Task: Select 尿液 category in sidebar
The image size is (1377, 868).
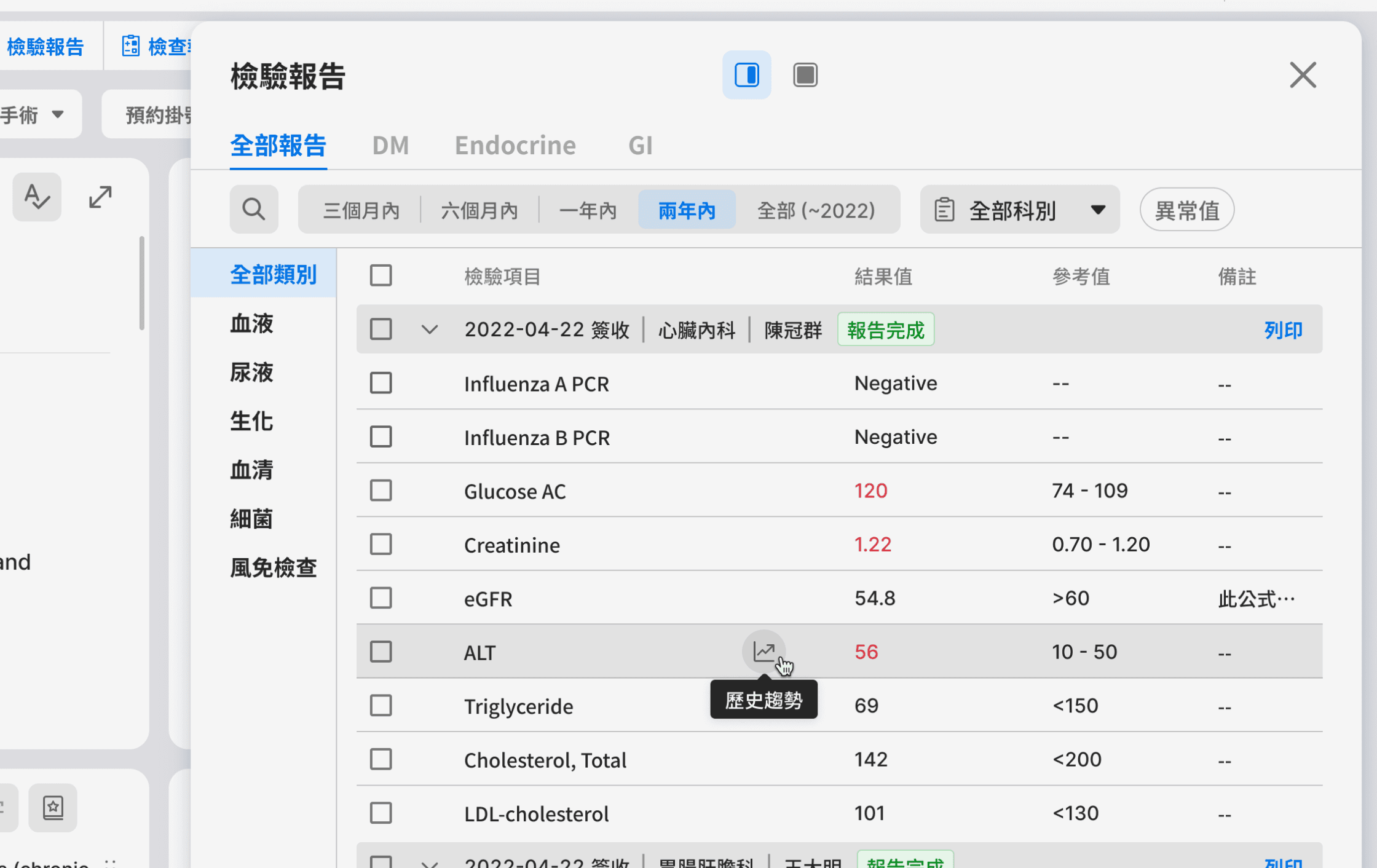Action: coord(251,372)
